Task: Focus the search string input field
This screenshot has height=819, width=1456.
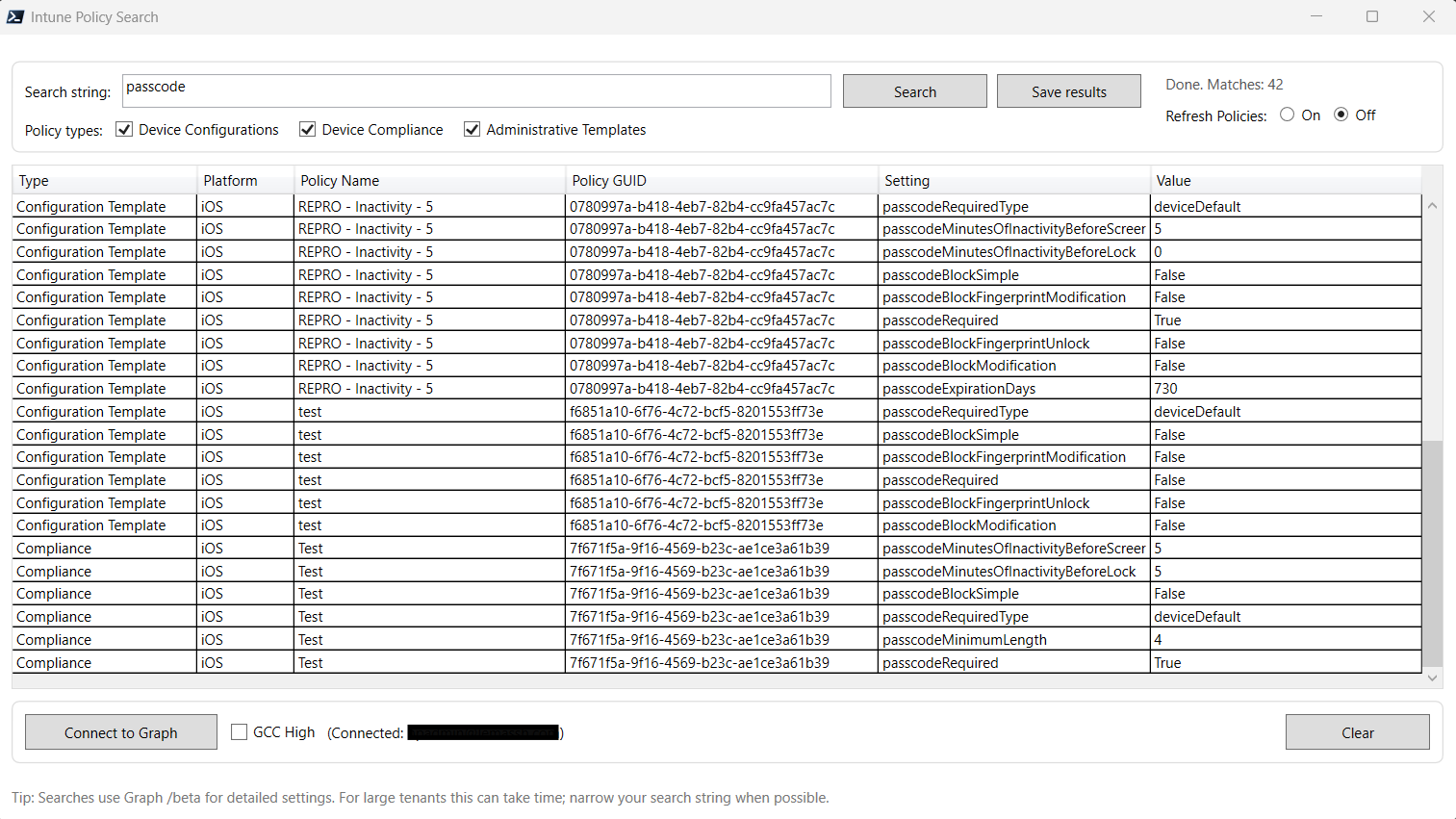Action: pos(476,90)
